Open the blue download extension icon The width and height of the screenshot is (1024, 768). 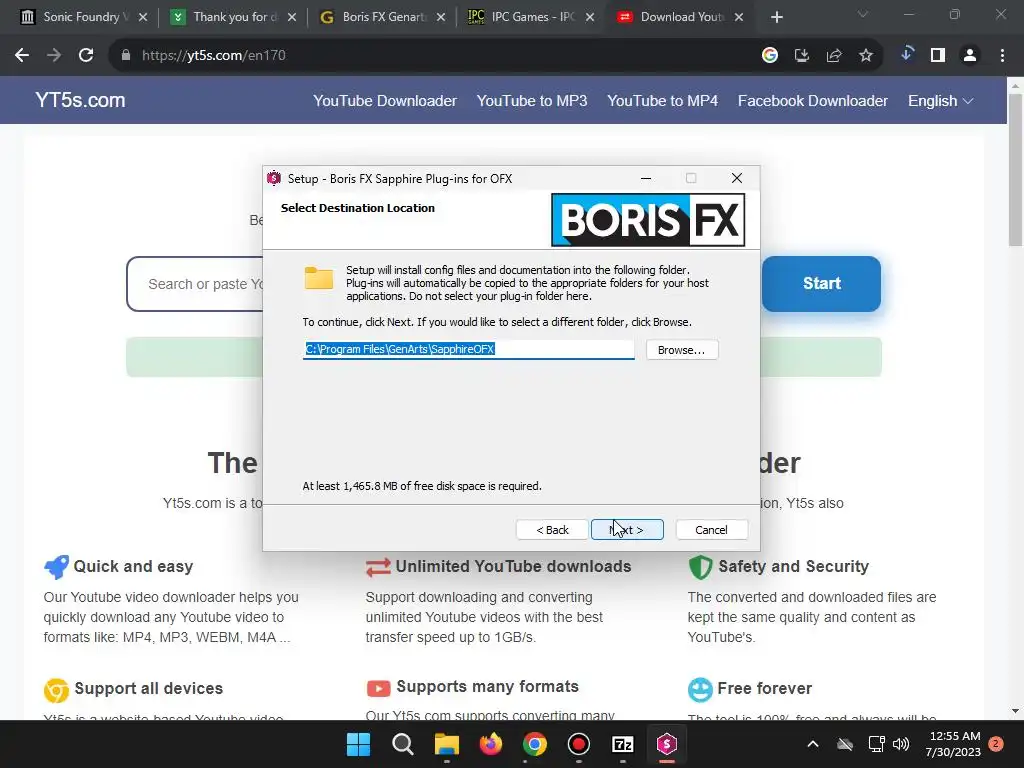[x=906, y=54]
